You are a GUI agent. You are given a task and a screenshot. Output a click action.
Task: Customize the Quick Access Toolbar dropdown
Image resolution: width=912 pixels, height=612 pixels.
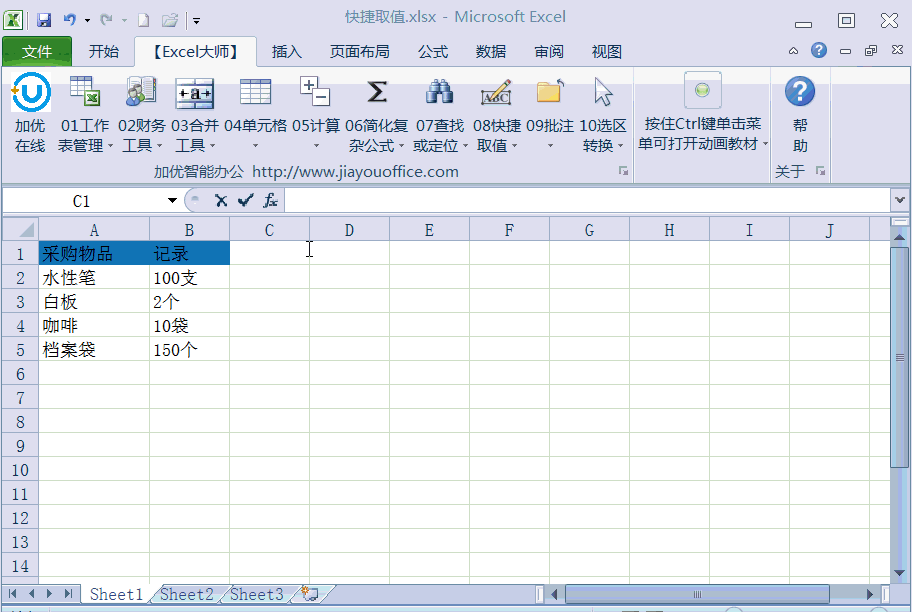[x=197, y=21]
